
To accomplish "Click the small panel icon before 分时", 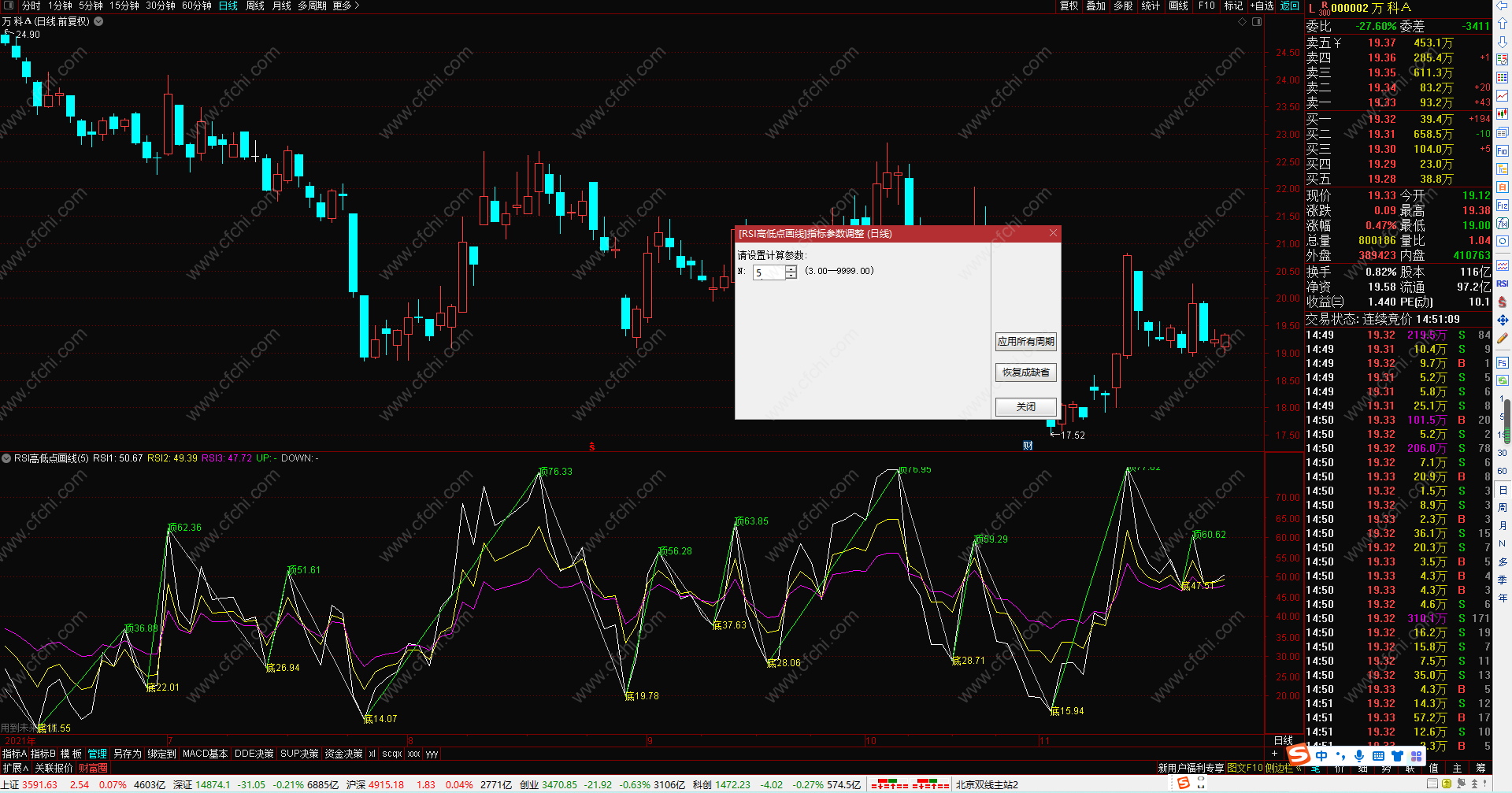I will point(9,6).
